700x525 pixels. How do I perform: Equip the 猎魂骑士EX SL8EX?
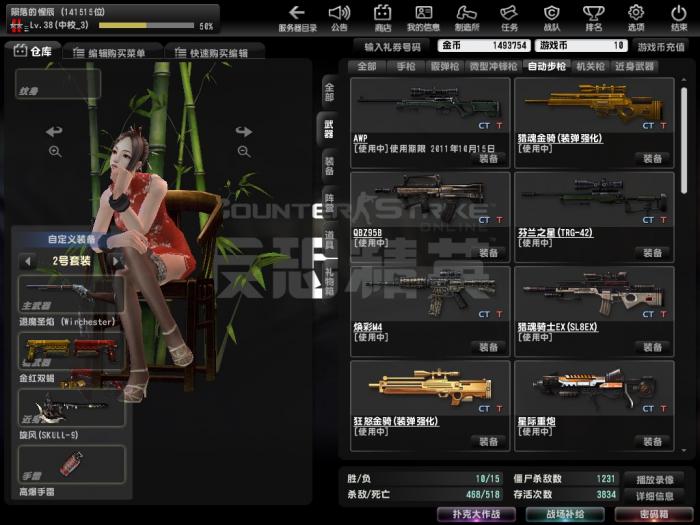click(652, 347)
